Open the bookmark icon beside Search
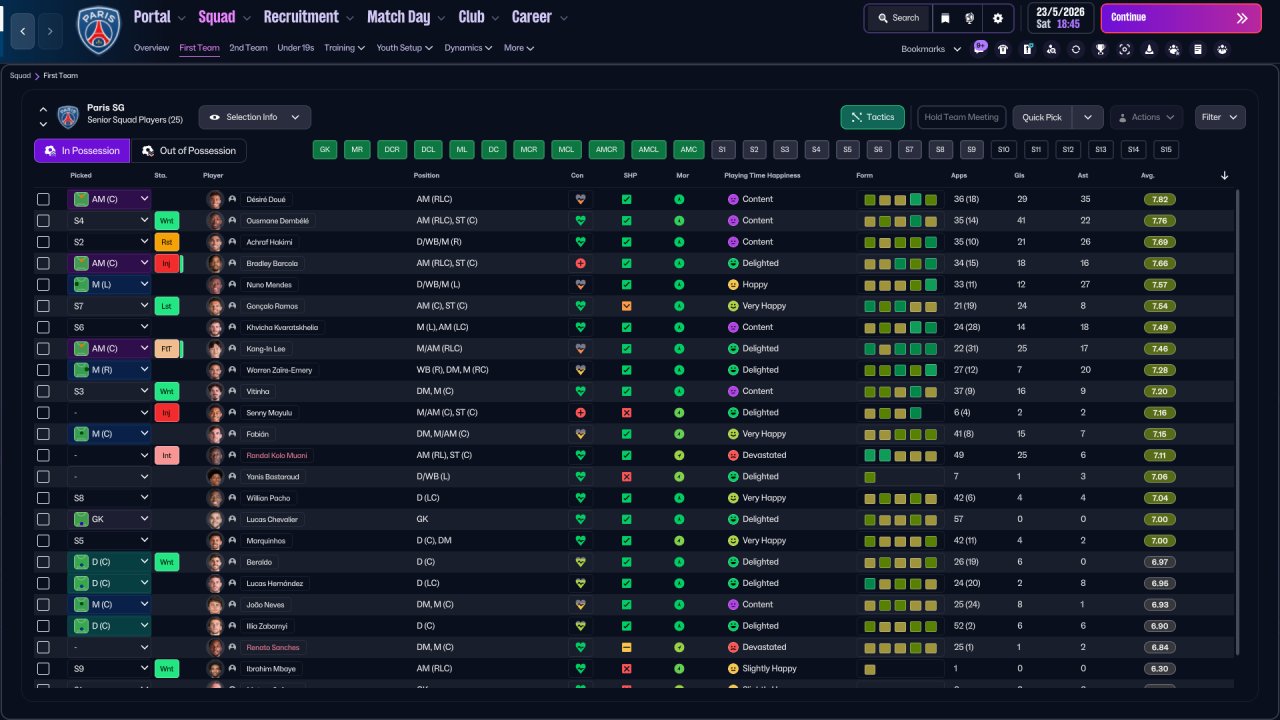Viewport: 1280px width, 720px height. [x=945, y=18]
